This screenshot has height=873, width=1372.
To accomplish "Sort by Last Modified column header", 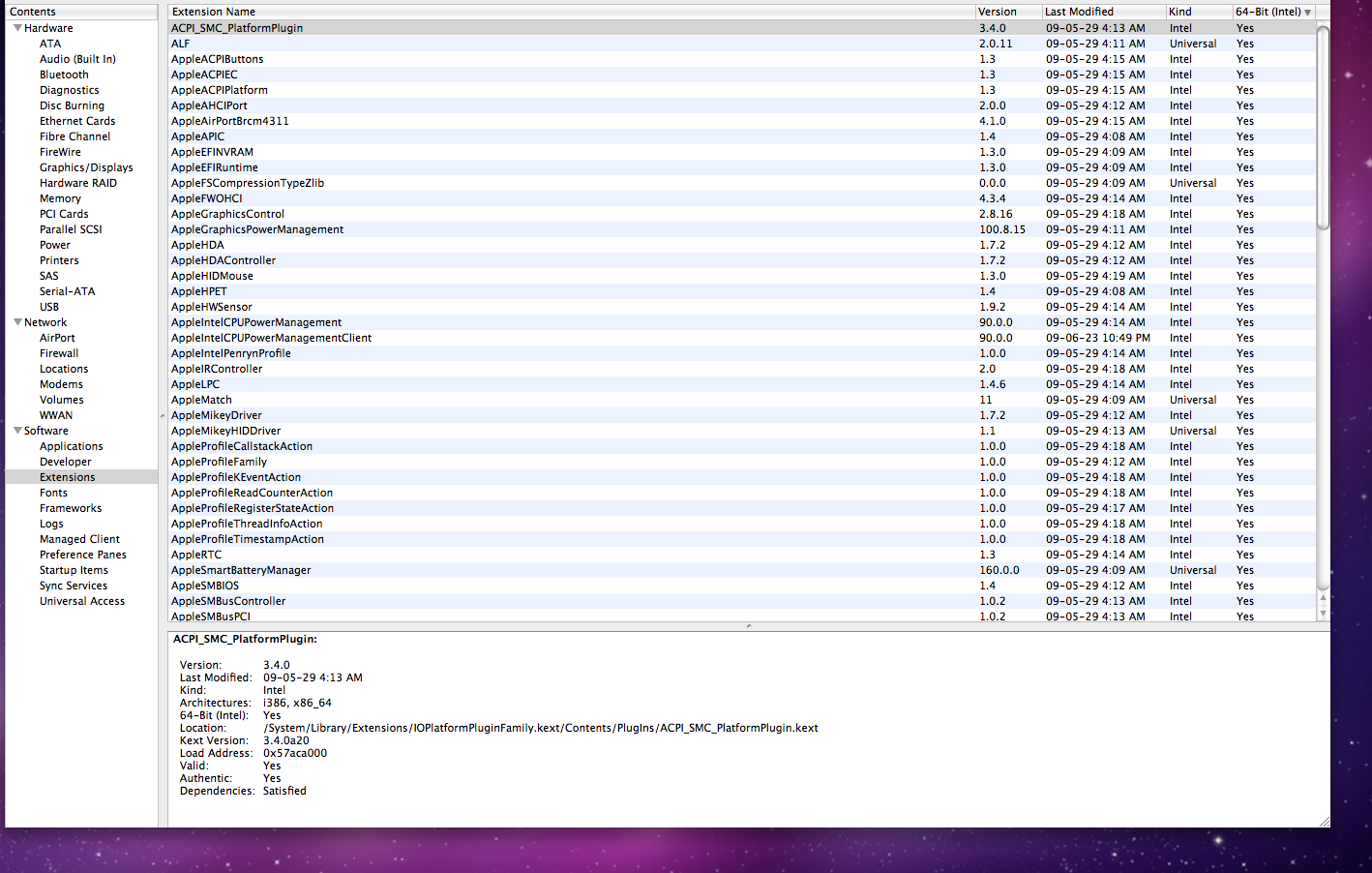I will click(x=1103, y=12).
